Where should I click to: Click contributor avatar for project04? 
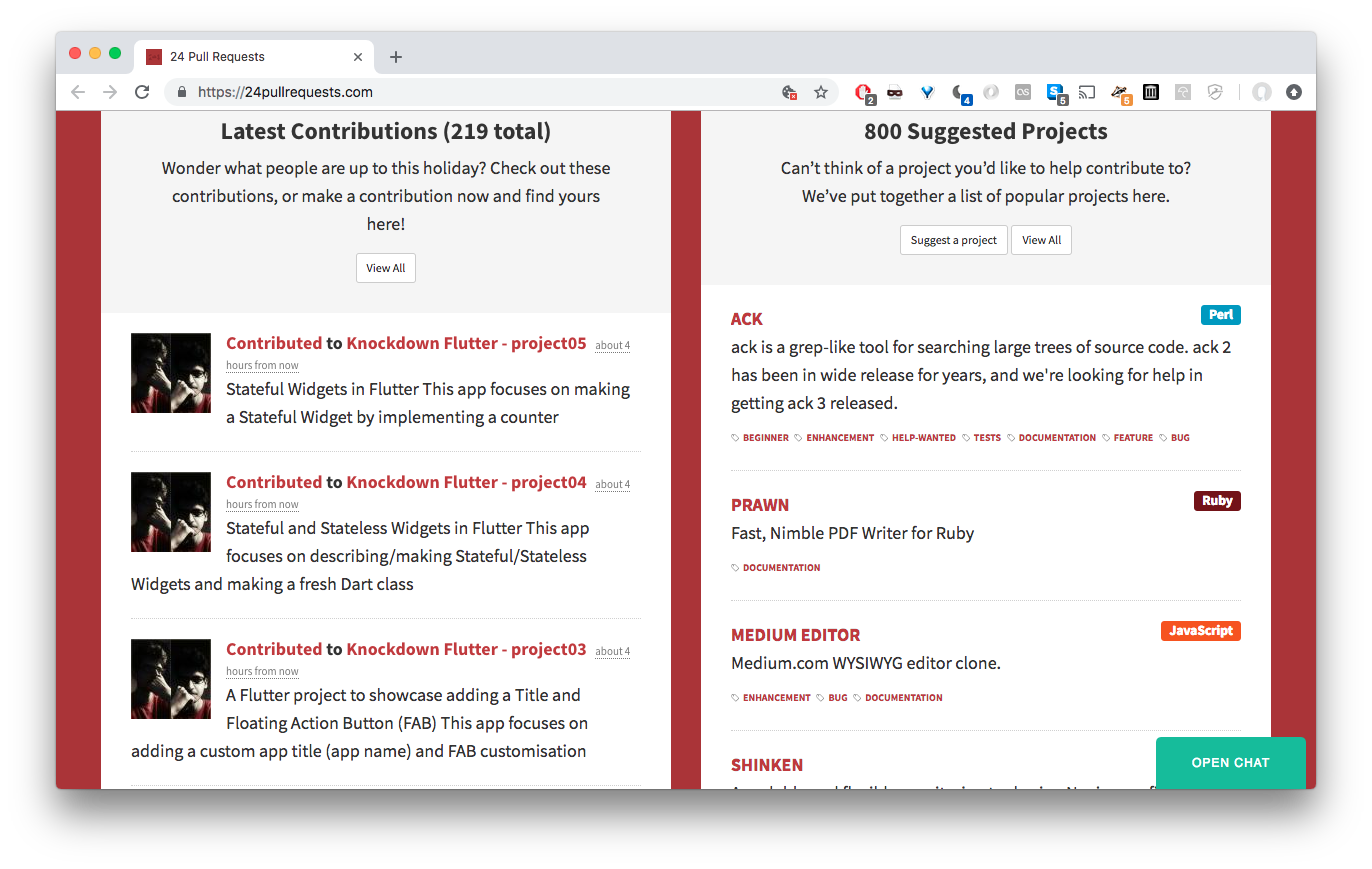[x=171, y=512]
